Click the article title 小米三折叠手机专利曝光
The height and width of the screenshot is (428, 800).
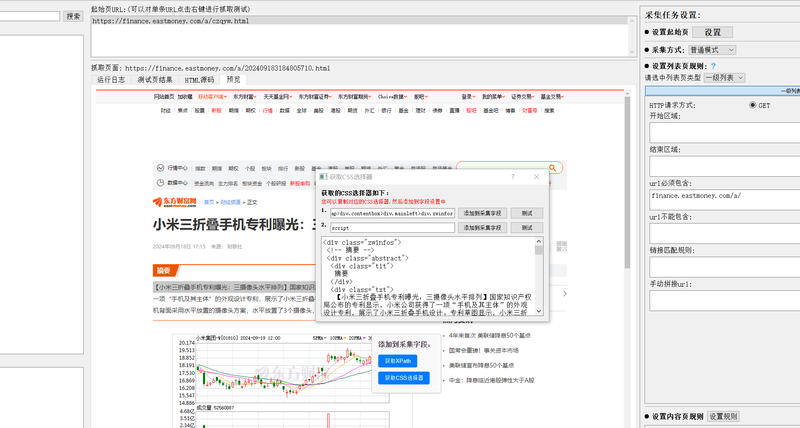[x=234, y=224]
